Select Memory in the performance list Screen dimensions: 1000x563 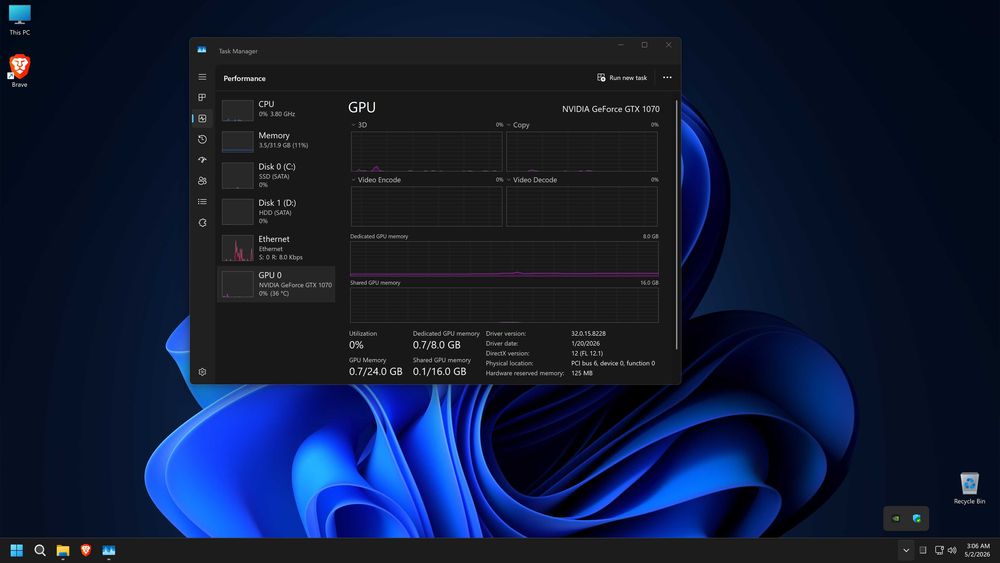[276, 140]
